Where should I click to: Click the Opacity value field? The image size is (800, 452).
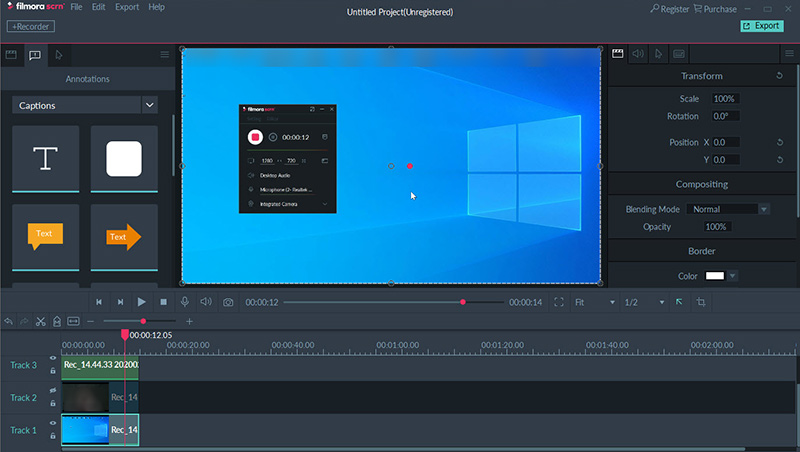coord(717,227)
